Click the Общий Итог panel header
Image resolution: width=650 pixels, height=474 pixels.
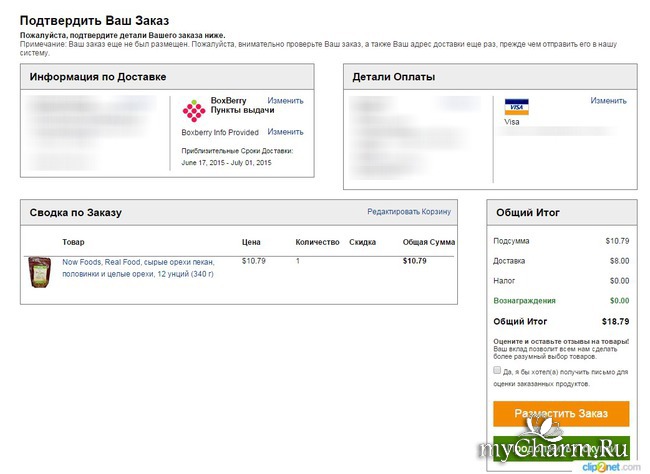pyautogui.click(x=528, y=213)
